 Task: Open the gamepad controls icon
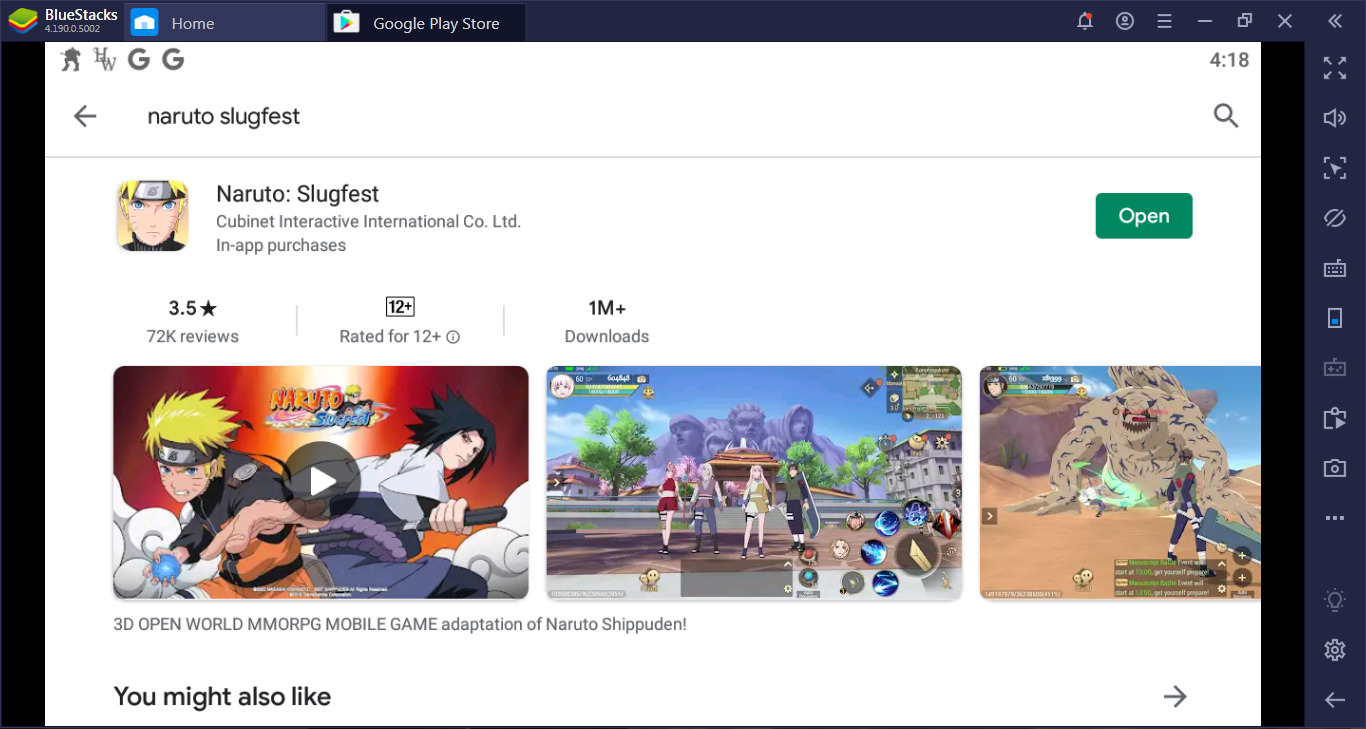(x=1335, y=368)
